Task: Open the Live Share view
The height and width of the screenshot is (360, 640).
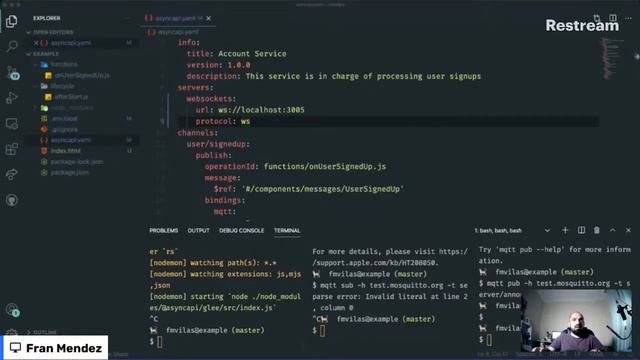Action: (12, 174)
